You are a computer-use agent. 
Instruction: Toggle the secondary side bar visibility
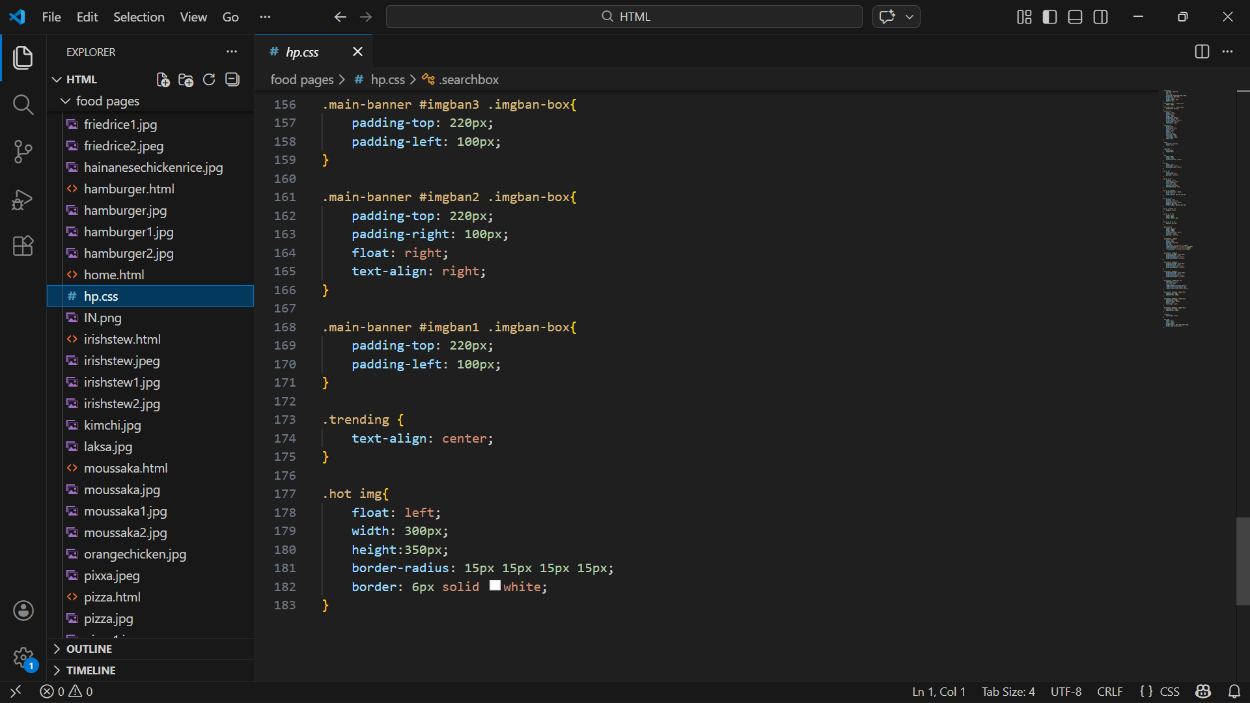pyautogui.click(x=1101, y=17)
